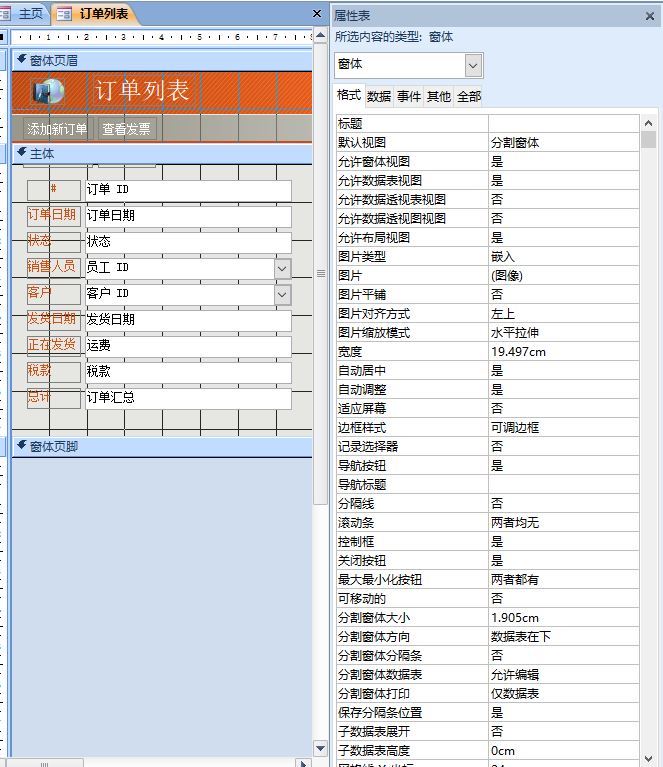The image size is (663, 767).
Task: Click the 分割窗体方向 value 数据表在下
Action: [563, 637]
